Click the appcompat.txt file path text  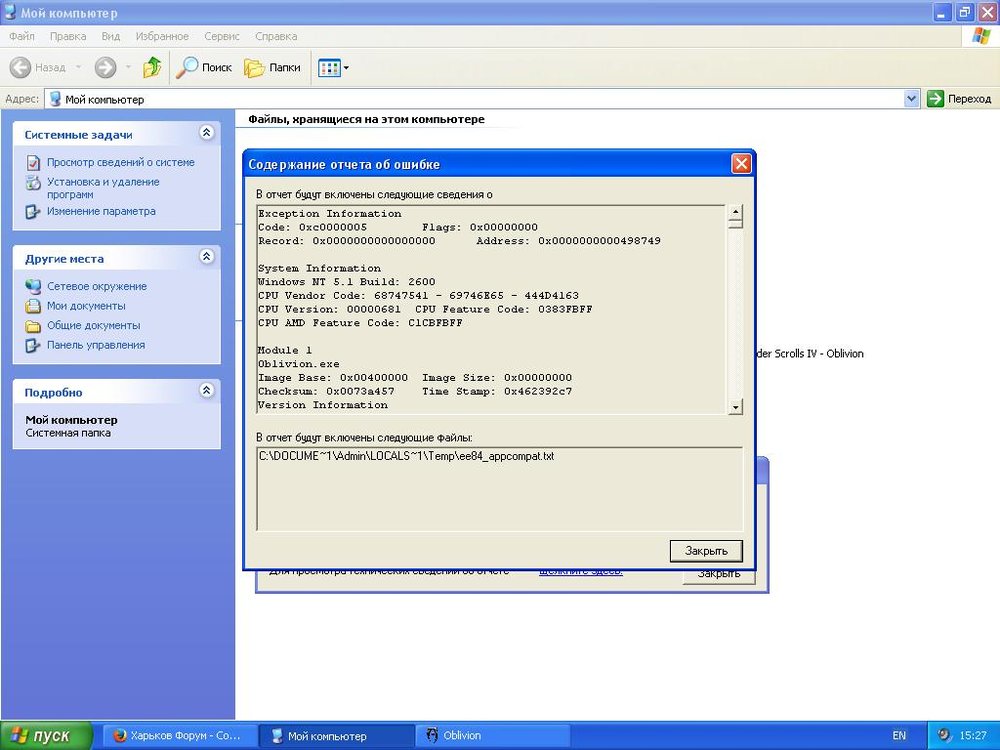coord(407,456)
